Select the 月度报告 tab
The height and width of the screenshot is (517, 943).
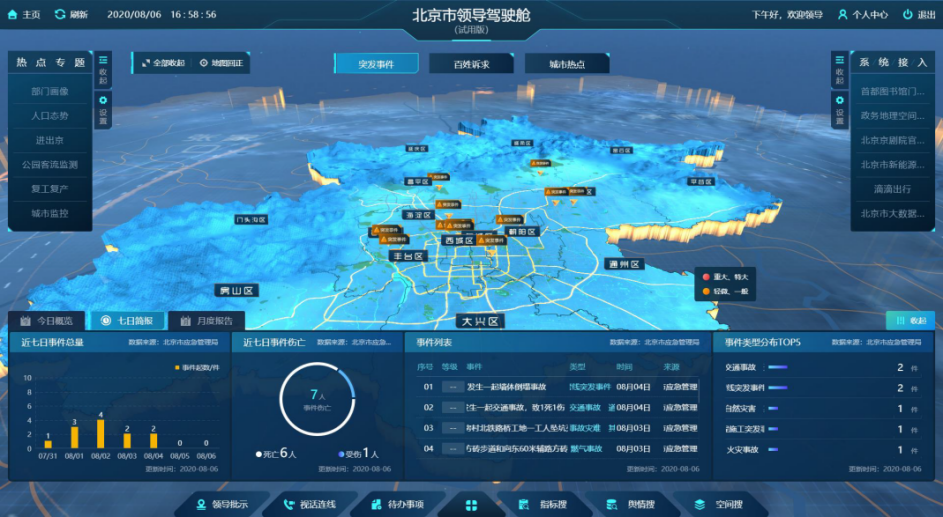(x=207, y=321)
